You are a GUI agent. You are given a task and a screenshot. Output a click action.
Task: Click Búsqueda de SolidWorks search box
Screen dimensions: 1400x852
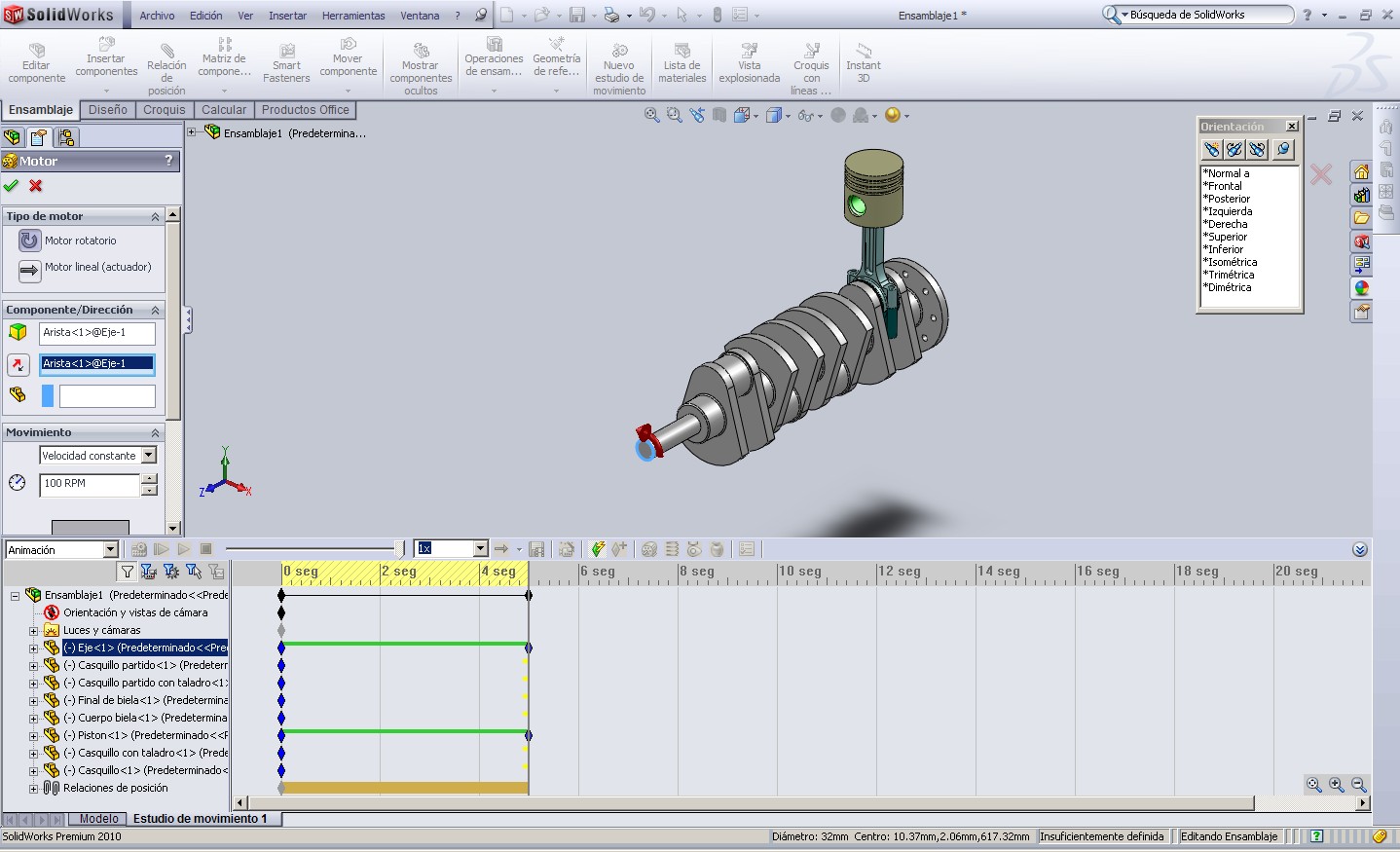pos(1205,15)
